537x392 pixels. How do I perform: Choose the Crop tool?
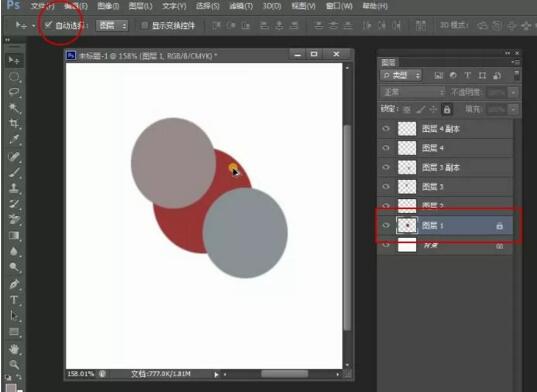(14, 124)
